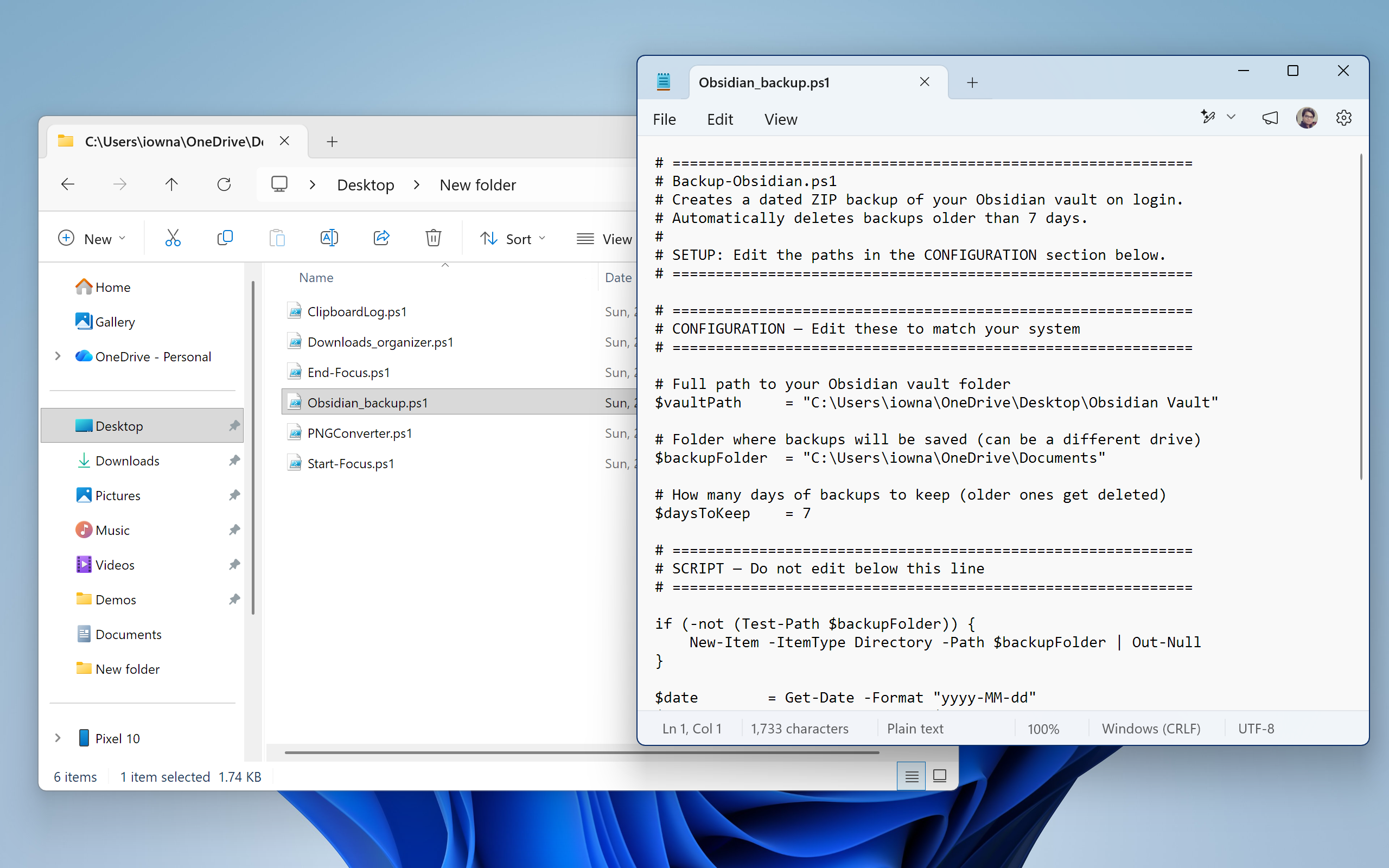This screenshot has width=1389, height=868.
Task: Click the Copy icon in File Explorer toolbar
Action: pos(225,238)
